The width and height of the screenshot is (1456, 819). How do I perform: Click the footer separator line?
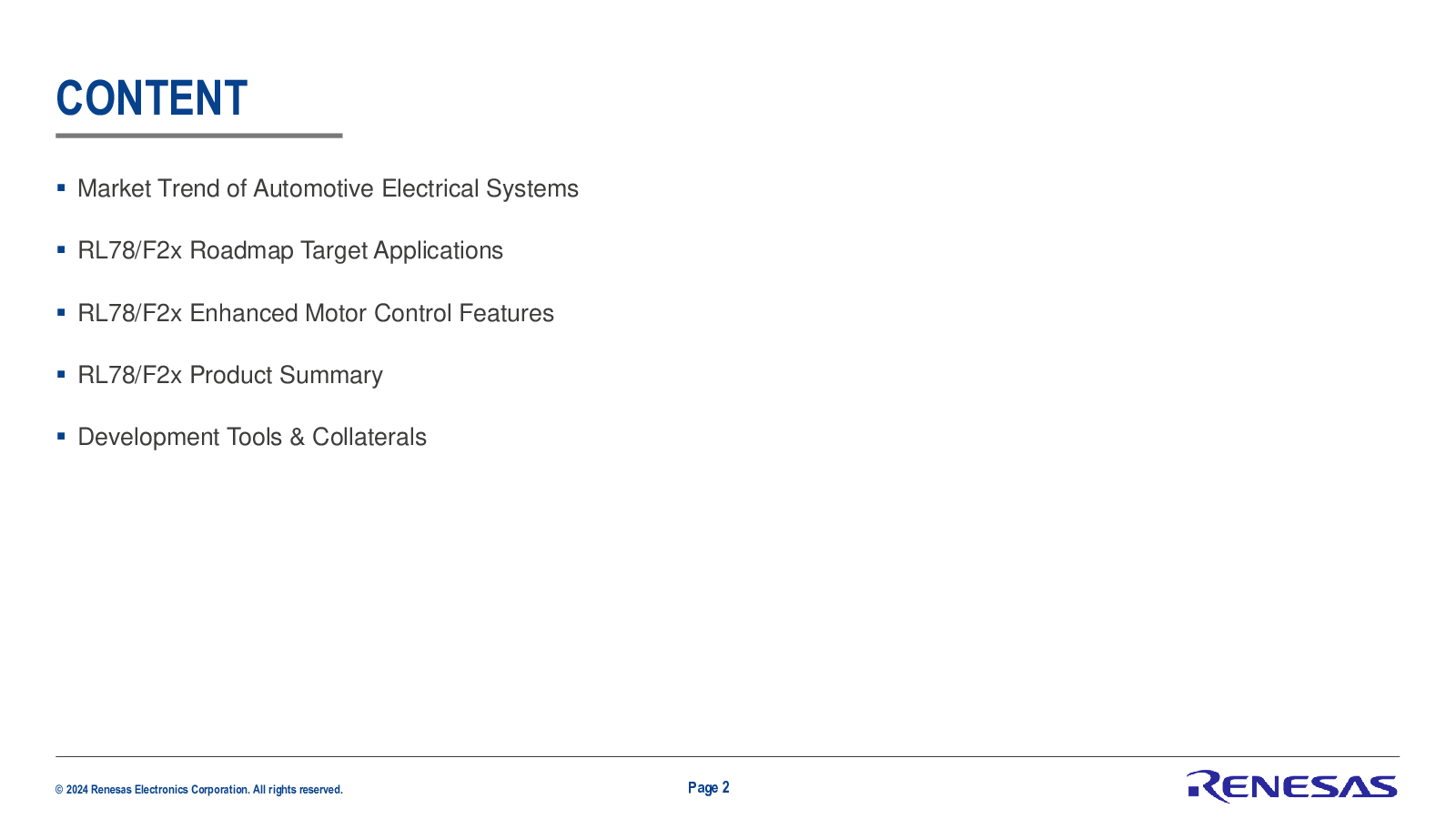click(x=728, y=756)
